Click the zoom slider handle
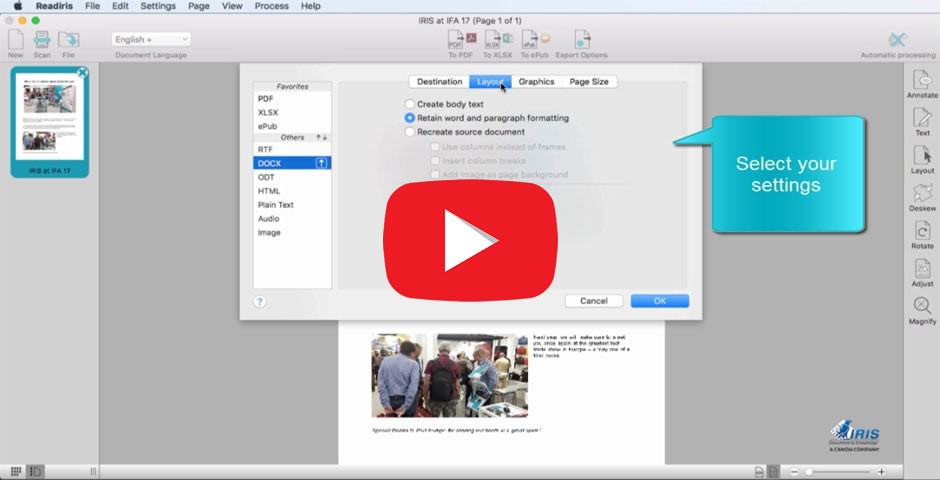The image size is (940, 480). tap(809, 472)
